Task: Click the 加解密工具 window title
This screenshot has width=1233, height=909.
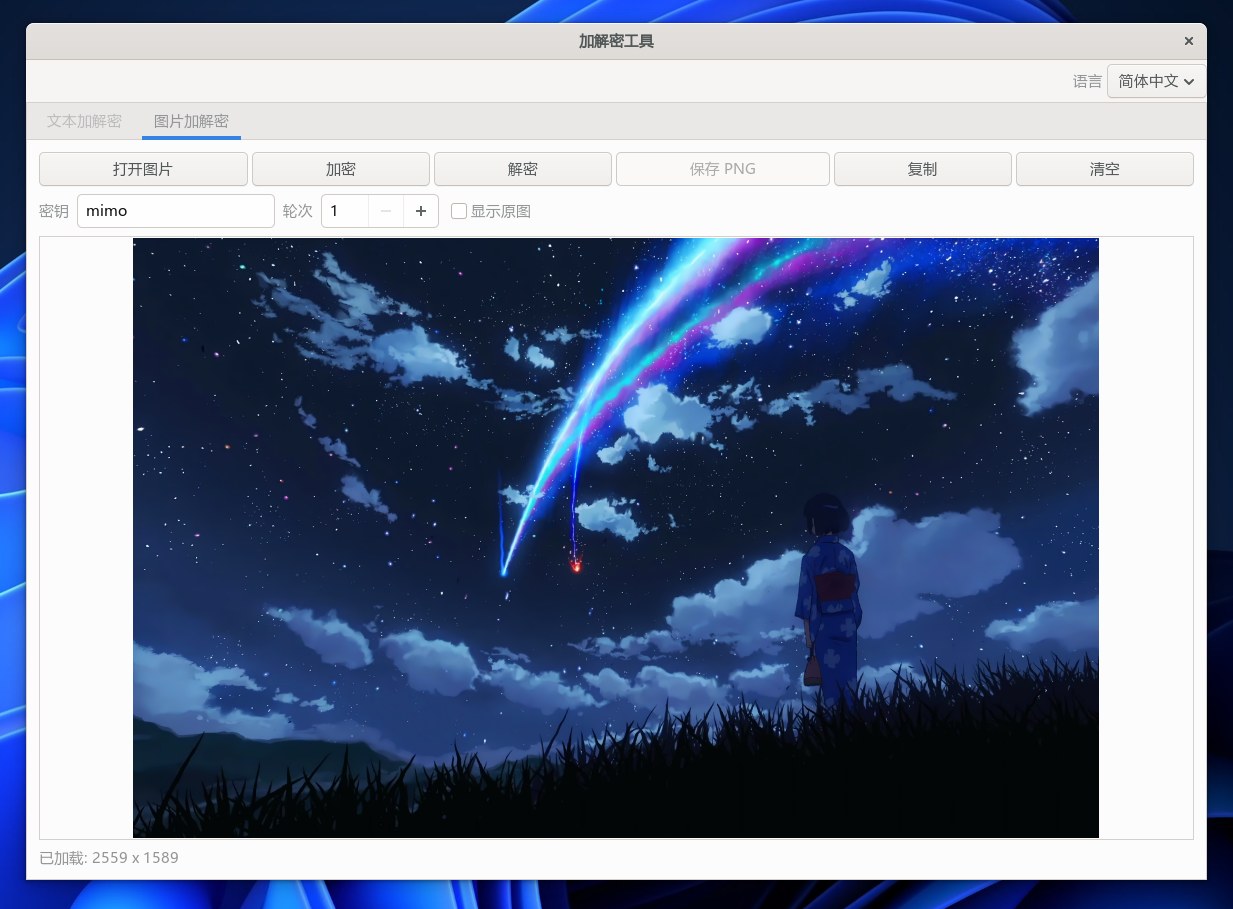Action: coord(616,41)
